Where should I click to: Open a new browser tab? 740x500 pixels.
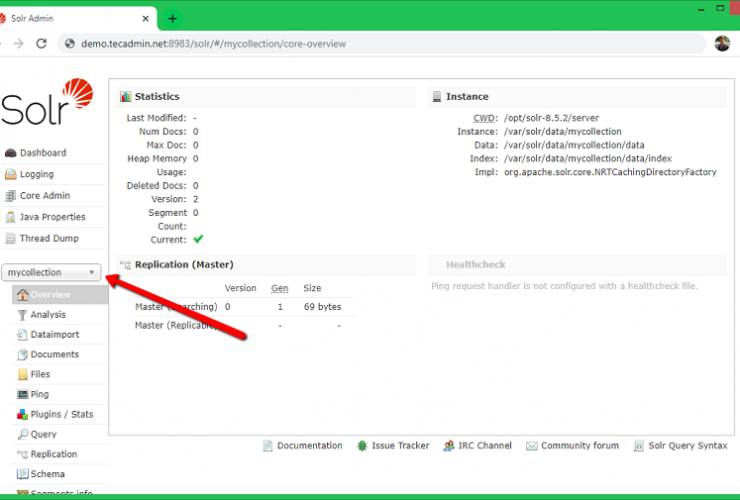[173, 18]
